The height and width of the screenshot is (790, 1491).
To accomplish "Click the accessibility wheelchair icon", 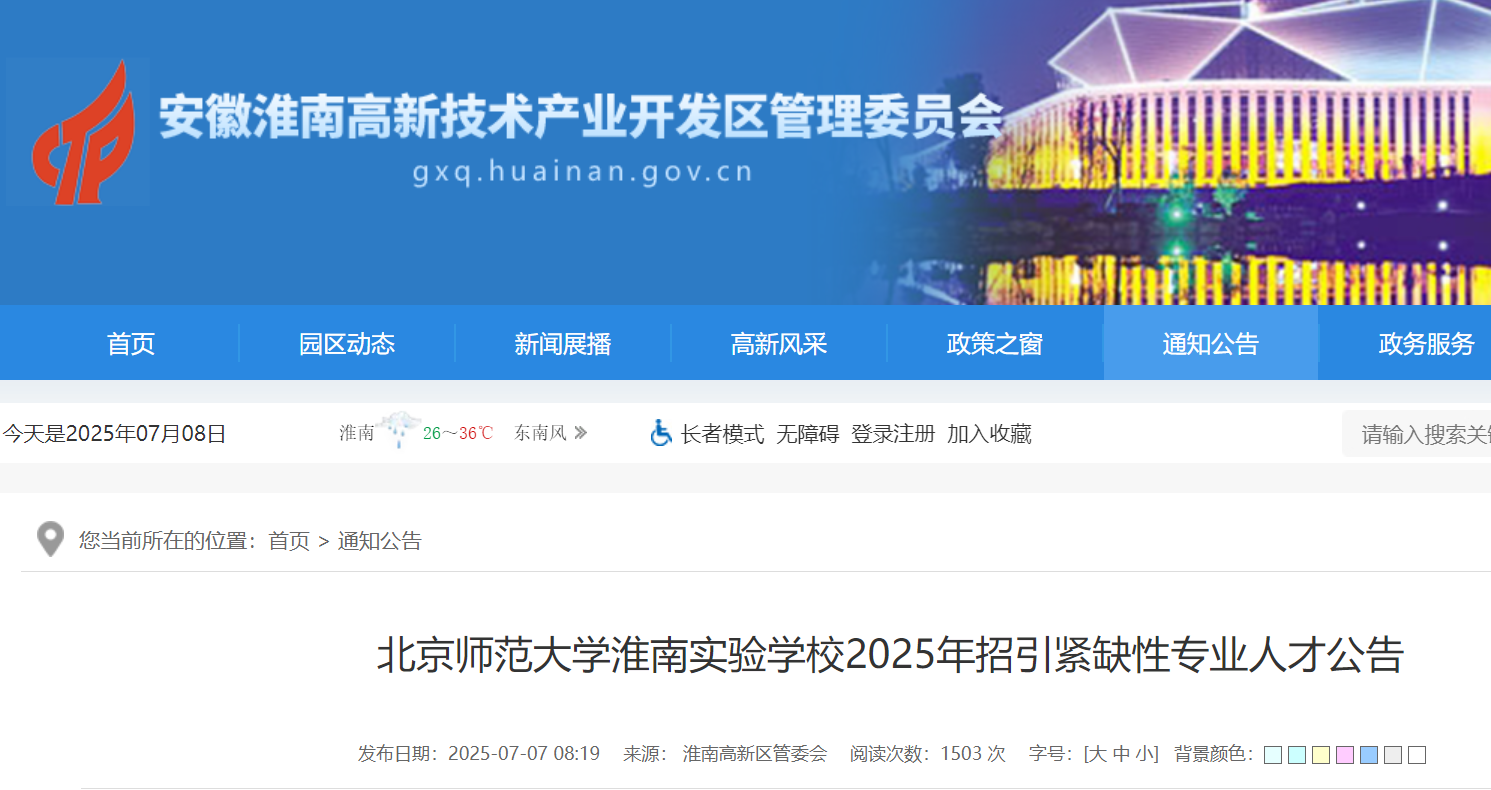I will pyautogui.click(x=661, y=433).
